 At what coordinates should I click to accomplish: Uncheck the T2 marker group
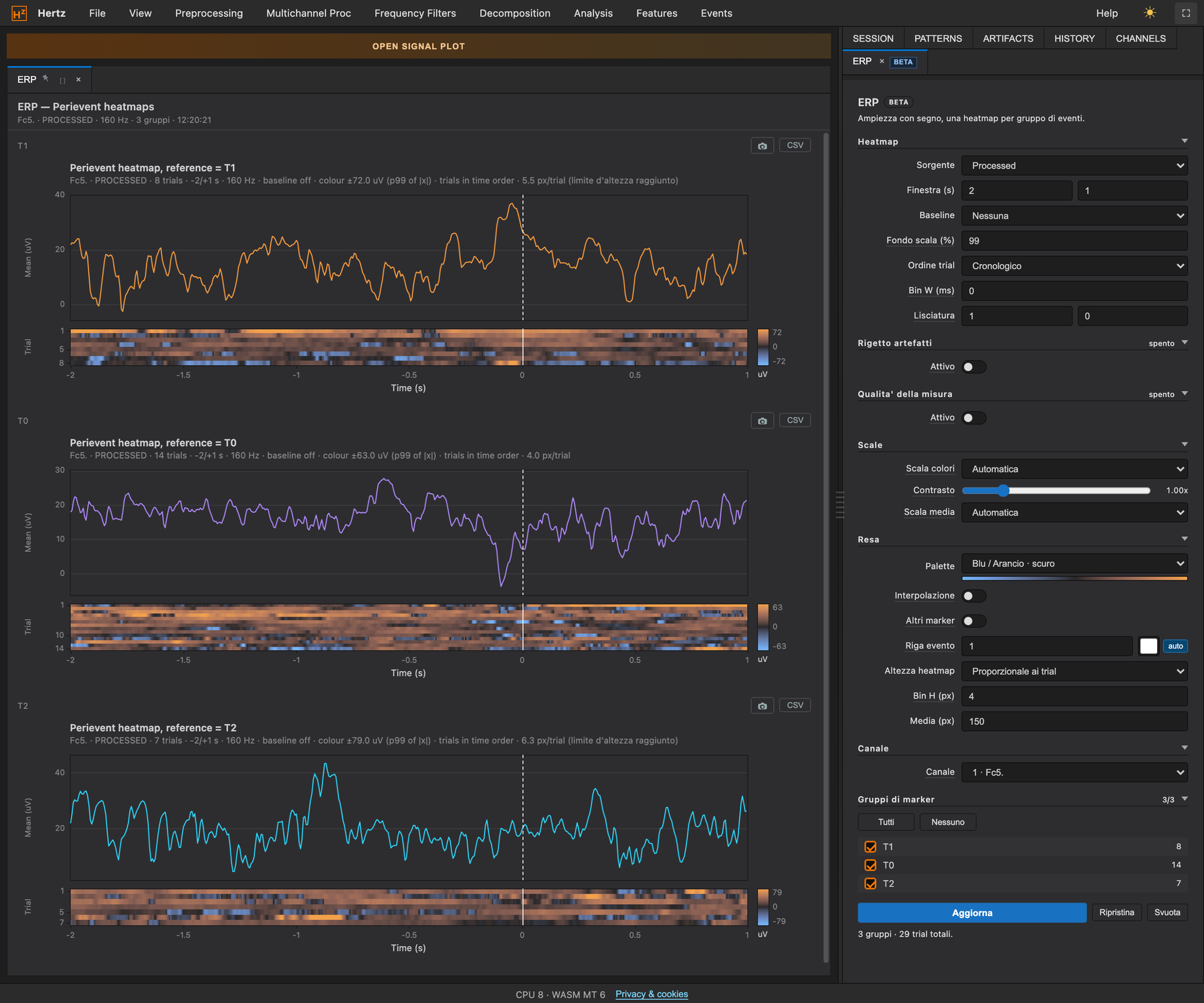click(x=870, y=883)
